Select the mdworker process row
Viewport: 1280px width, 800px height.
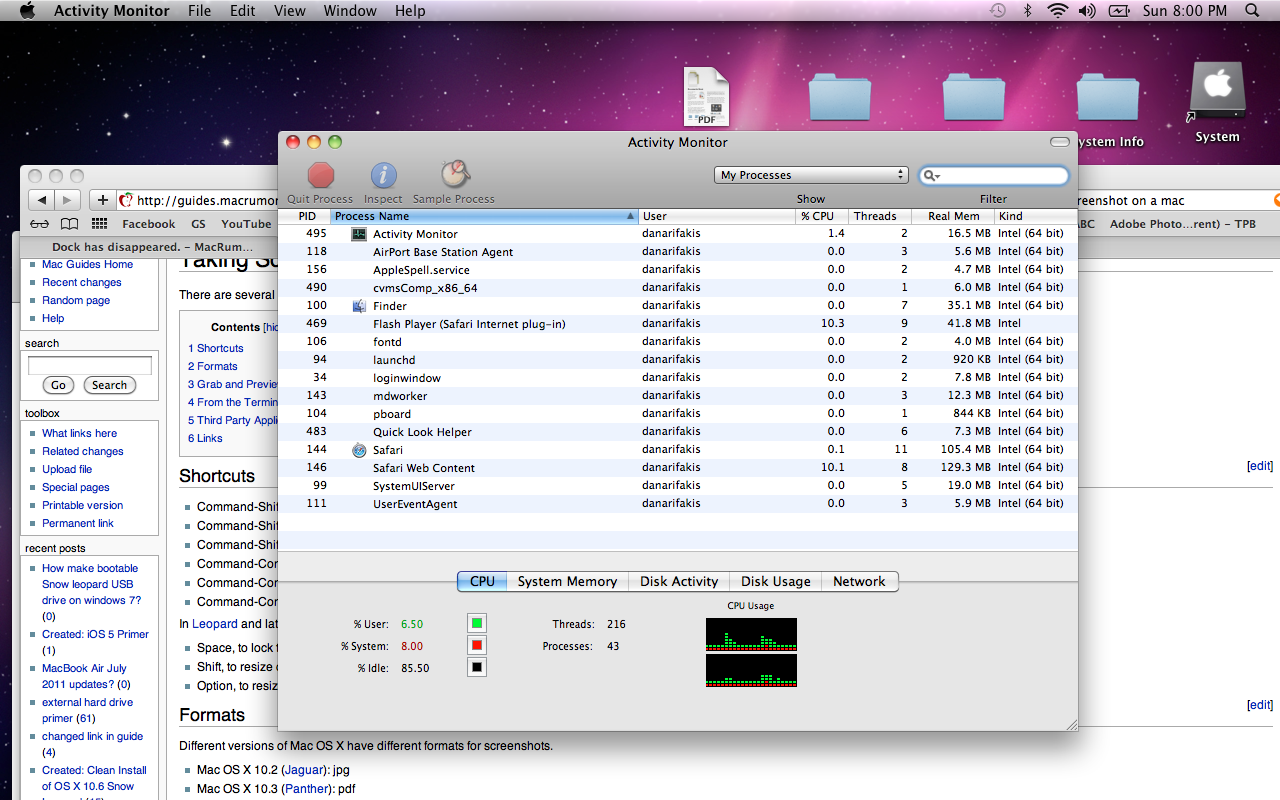[x=678, y=396]
